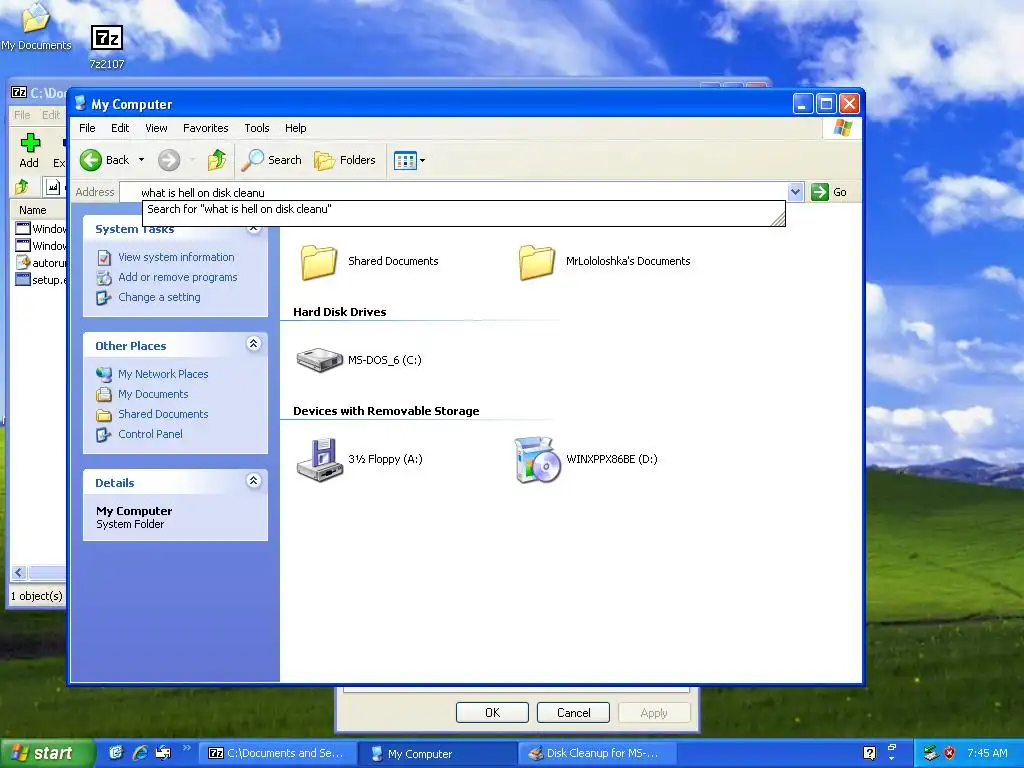Select MrLololoshka's Documents folder icon
Viewport: 1024px width, 768px height.
[x=537, y=262]
